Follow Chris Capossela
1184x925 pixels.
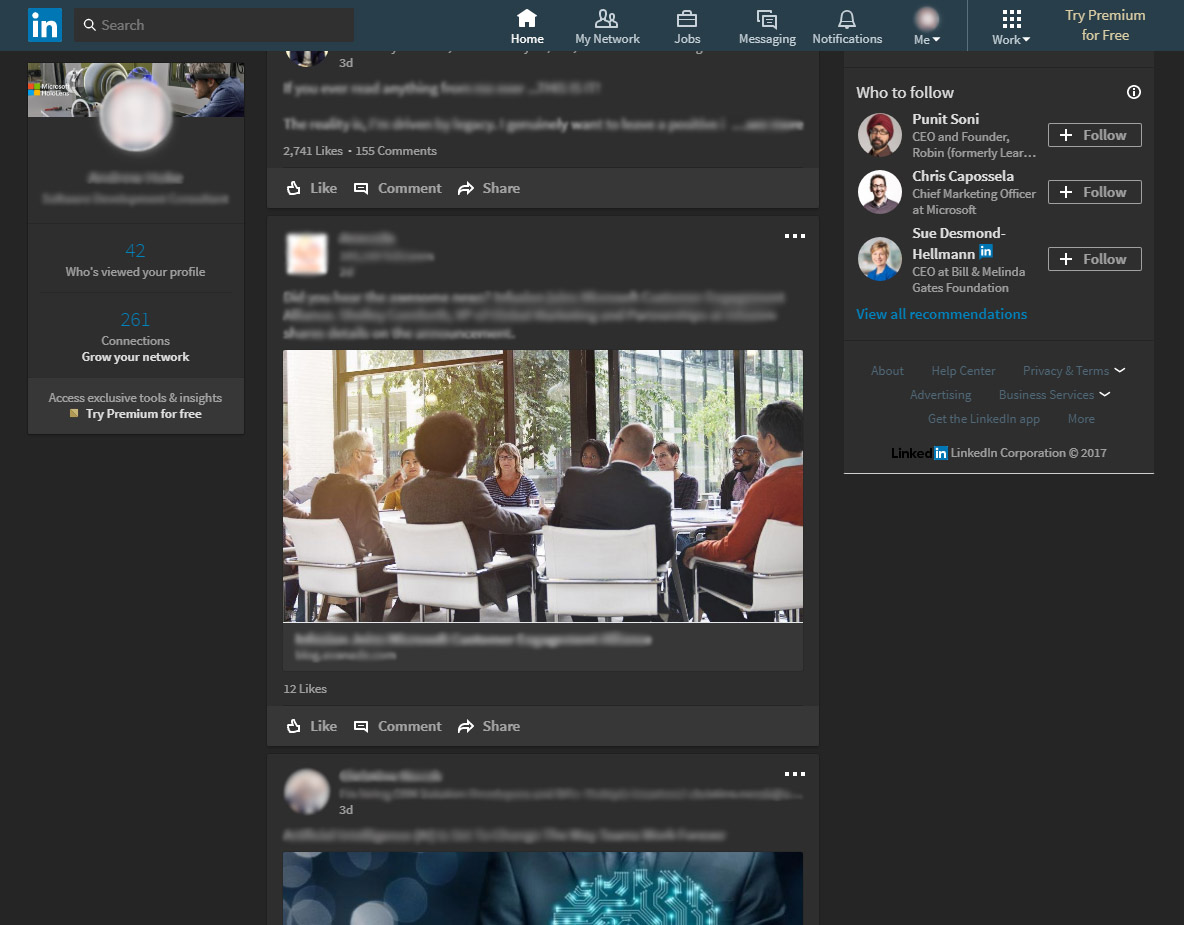pyautogui.click(x=1094, y=192)
